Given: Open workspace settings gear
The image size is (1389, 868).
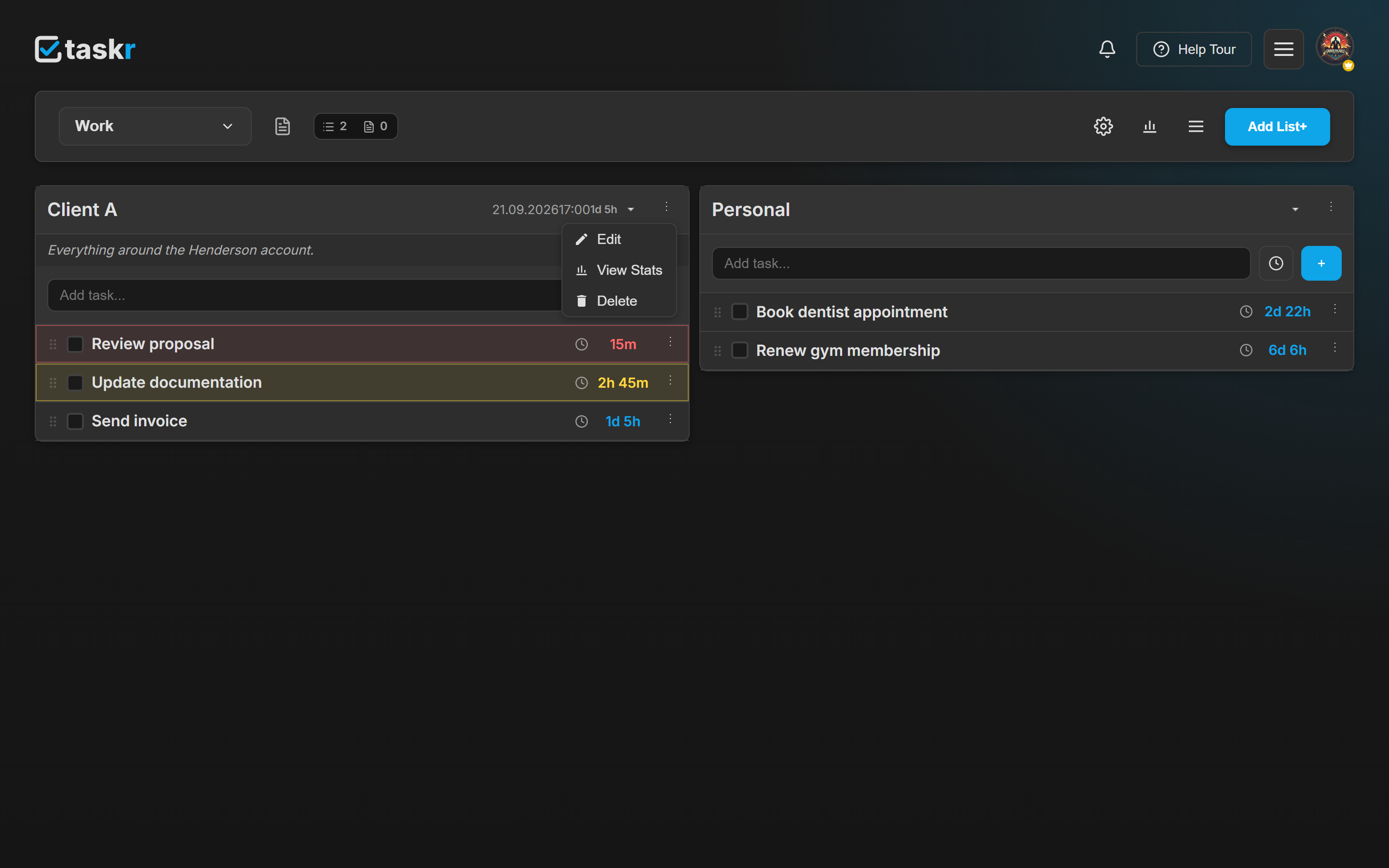Looking at the screenshot, I should (x=1103, y=126).
